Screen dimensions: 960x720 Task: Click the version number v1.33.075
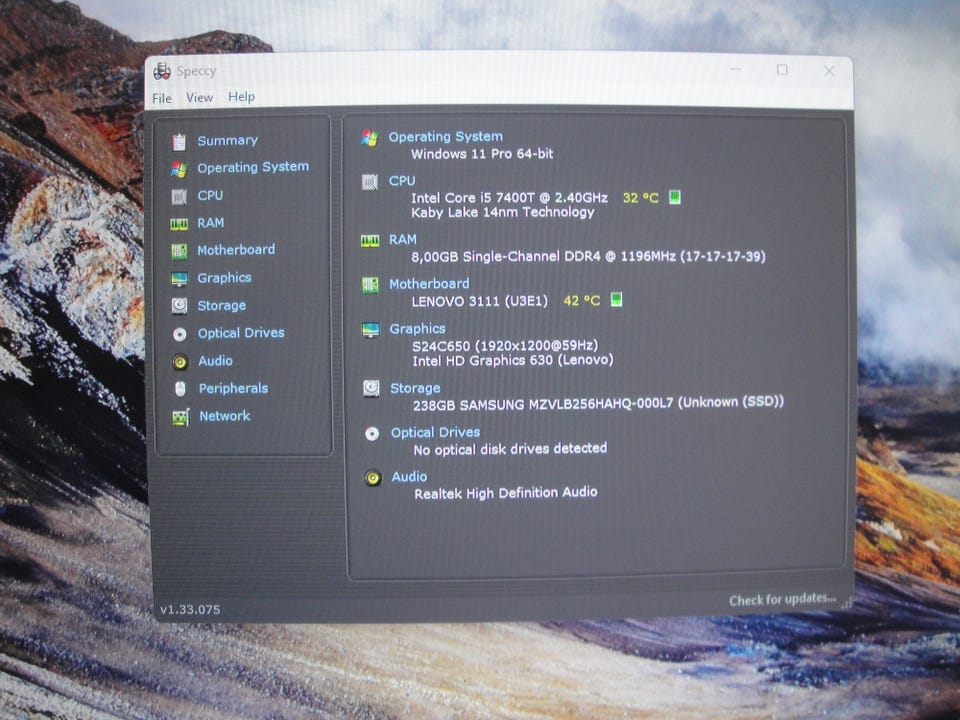pyautogui.click(x=190, y=609)
